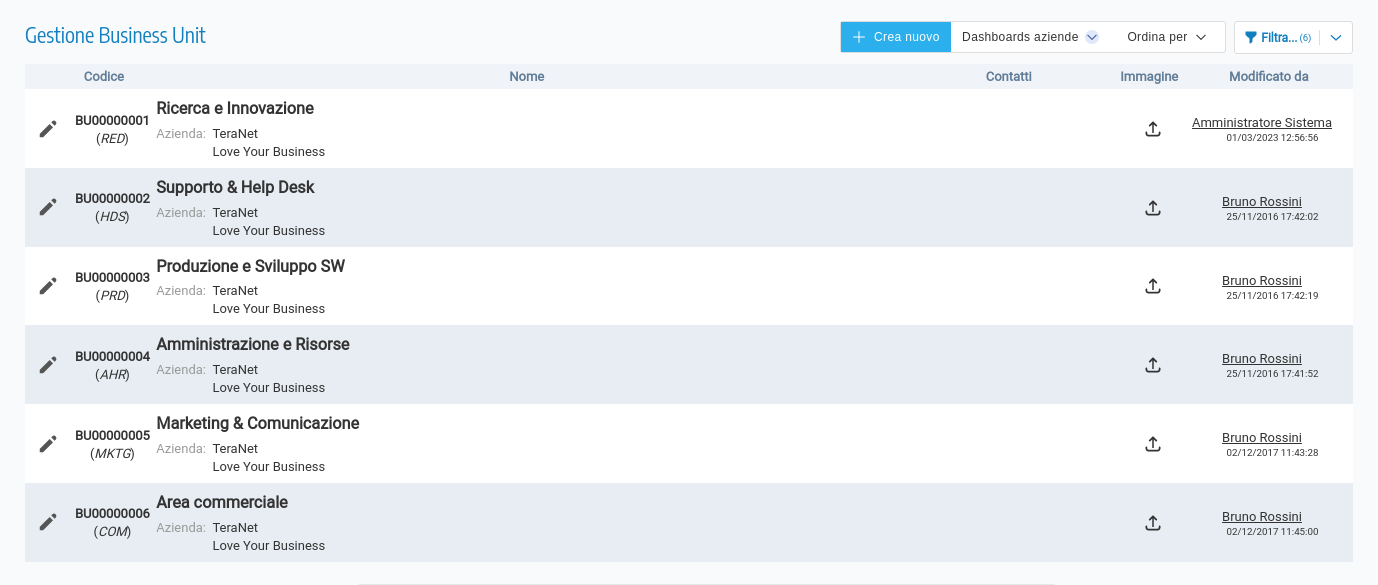Open the Amministratore Sistema user link
This screenshot has width=1378, height=585.
[1261, 122]
